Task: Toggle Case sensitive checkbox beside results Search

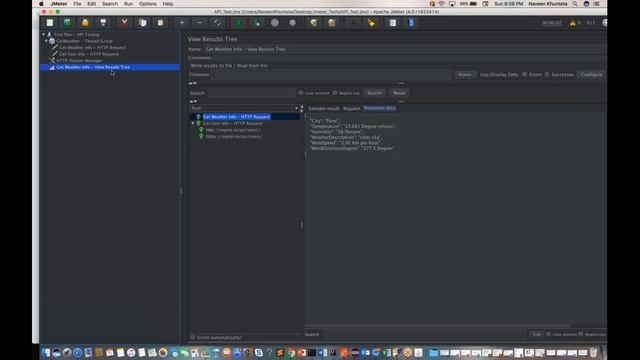Action: [301, 93]
